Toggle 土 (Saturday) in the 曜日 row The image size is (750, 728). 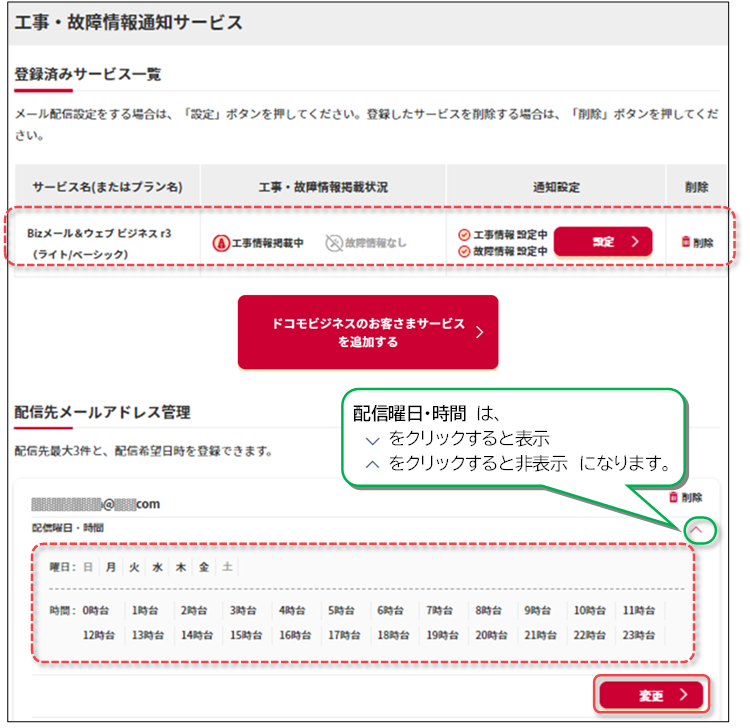pyautogui.click(x=227, y=567)
